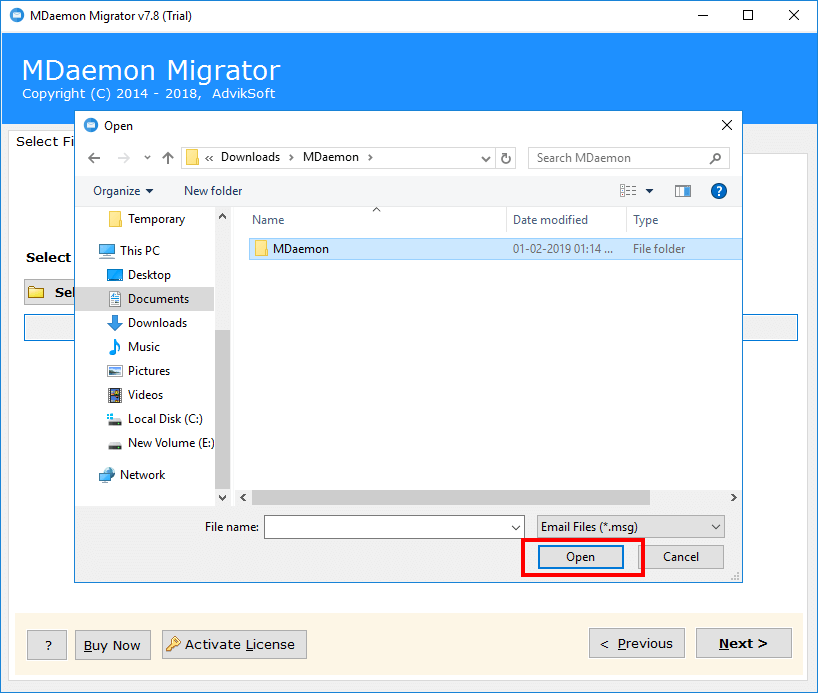
Task: Maximize MDaemon Migrator window
Action: point(748,16)
